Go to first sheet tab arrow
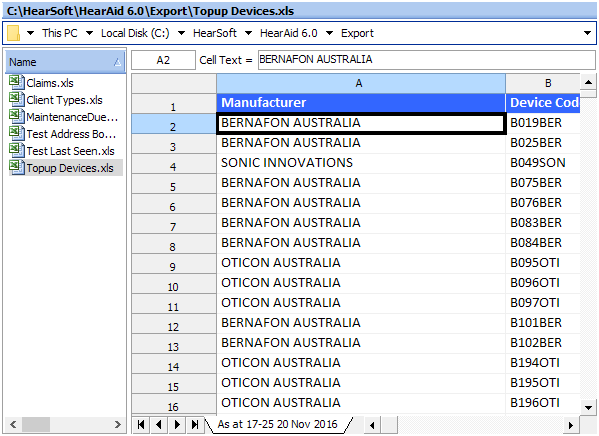599x436 pixels. point(141,425)
